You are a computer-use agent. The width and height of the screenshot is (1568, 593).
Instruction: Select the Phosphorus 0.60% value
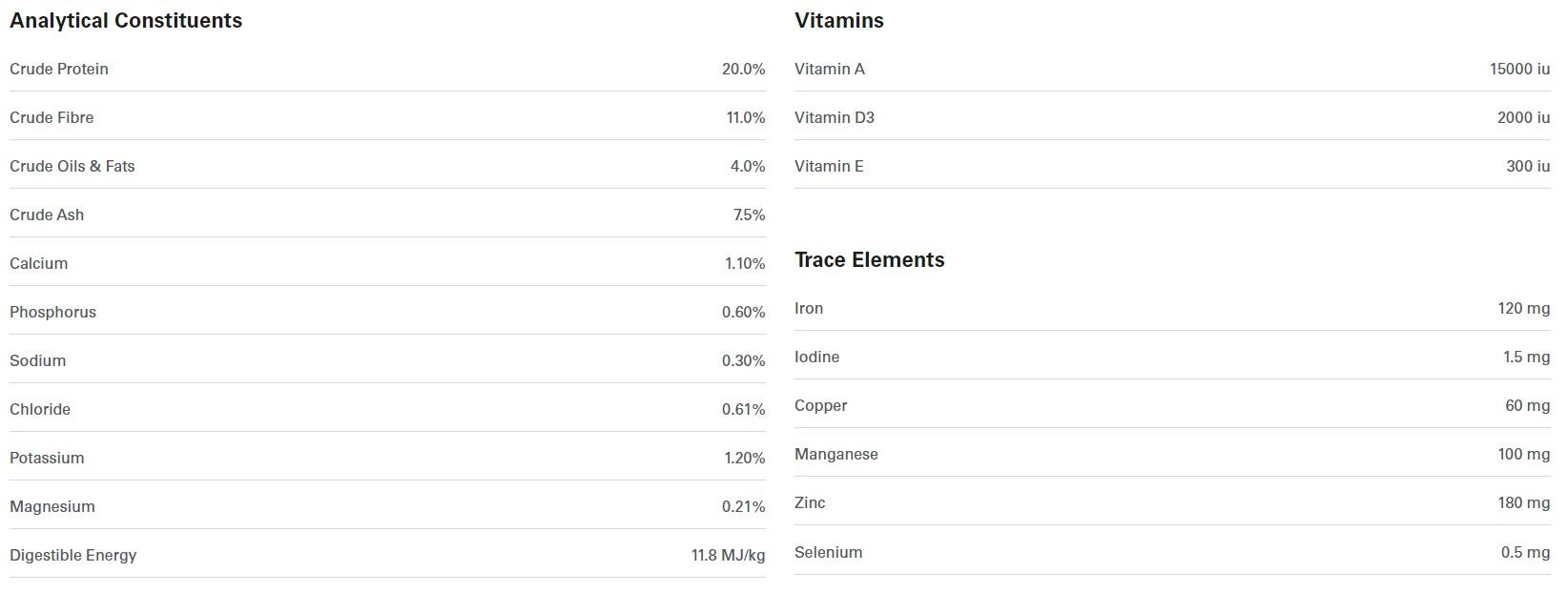pyautogui.click(x=743, y=313)
